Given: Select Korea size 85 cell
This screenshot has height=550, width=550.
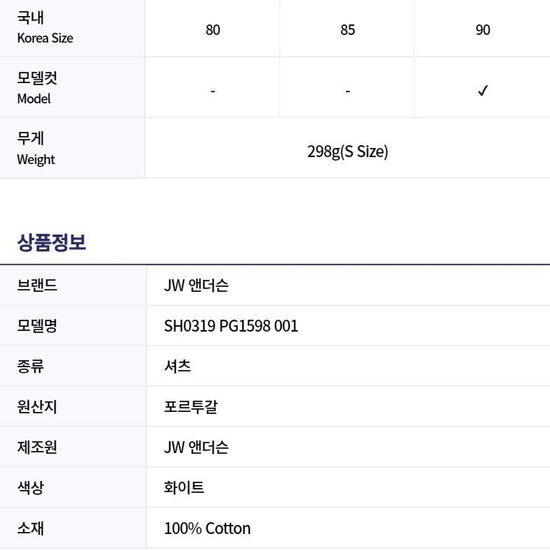Looking at the screenshot, I should coord(347,30).
